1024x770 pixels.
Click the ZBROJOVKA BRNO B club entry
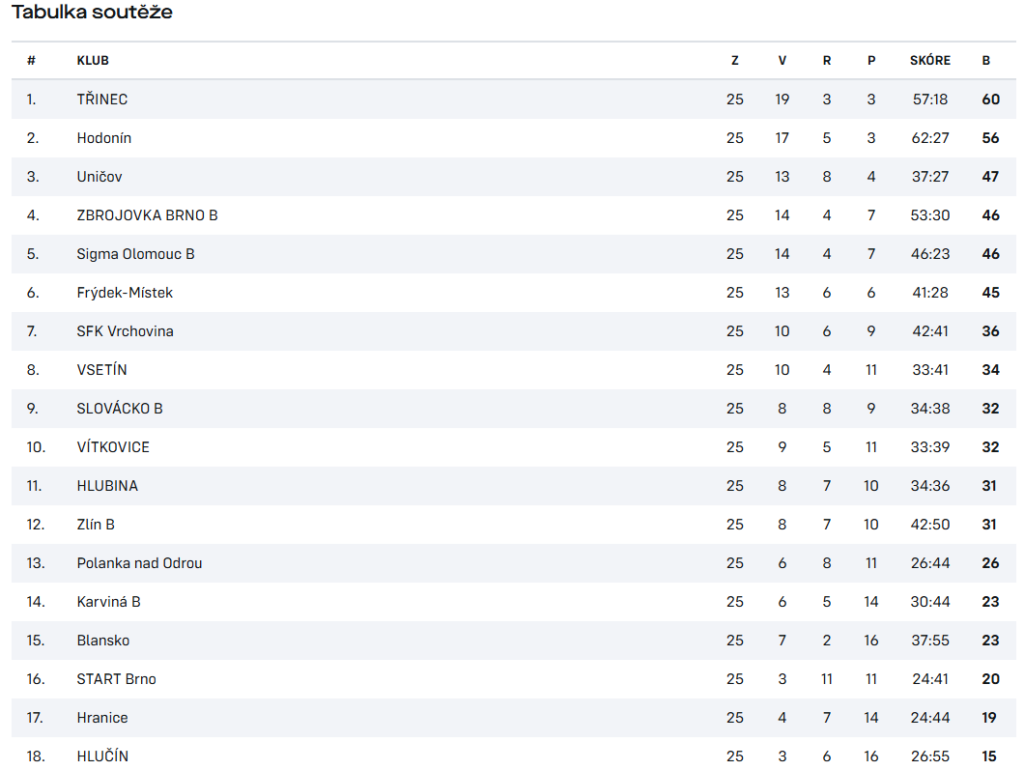pyautogui.click(x=147, y=215)
